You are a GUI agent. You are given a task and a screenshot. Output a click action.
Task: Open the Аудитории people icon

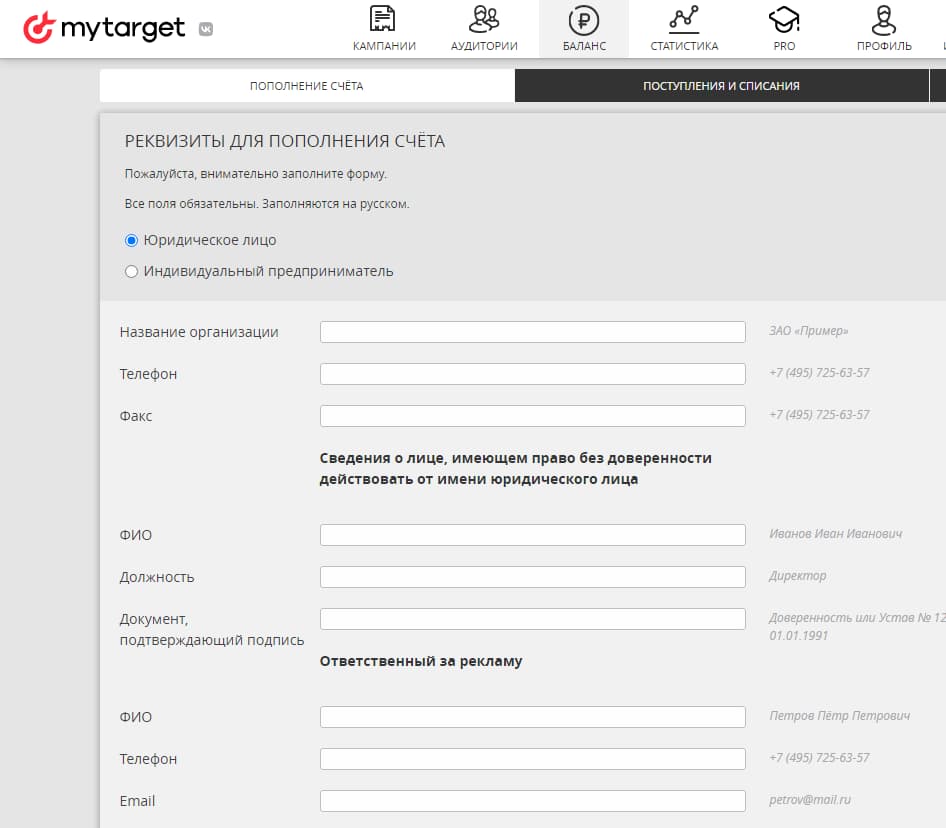point(484,19)
